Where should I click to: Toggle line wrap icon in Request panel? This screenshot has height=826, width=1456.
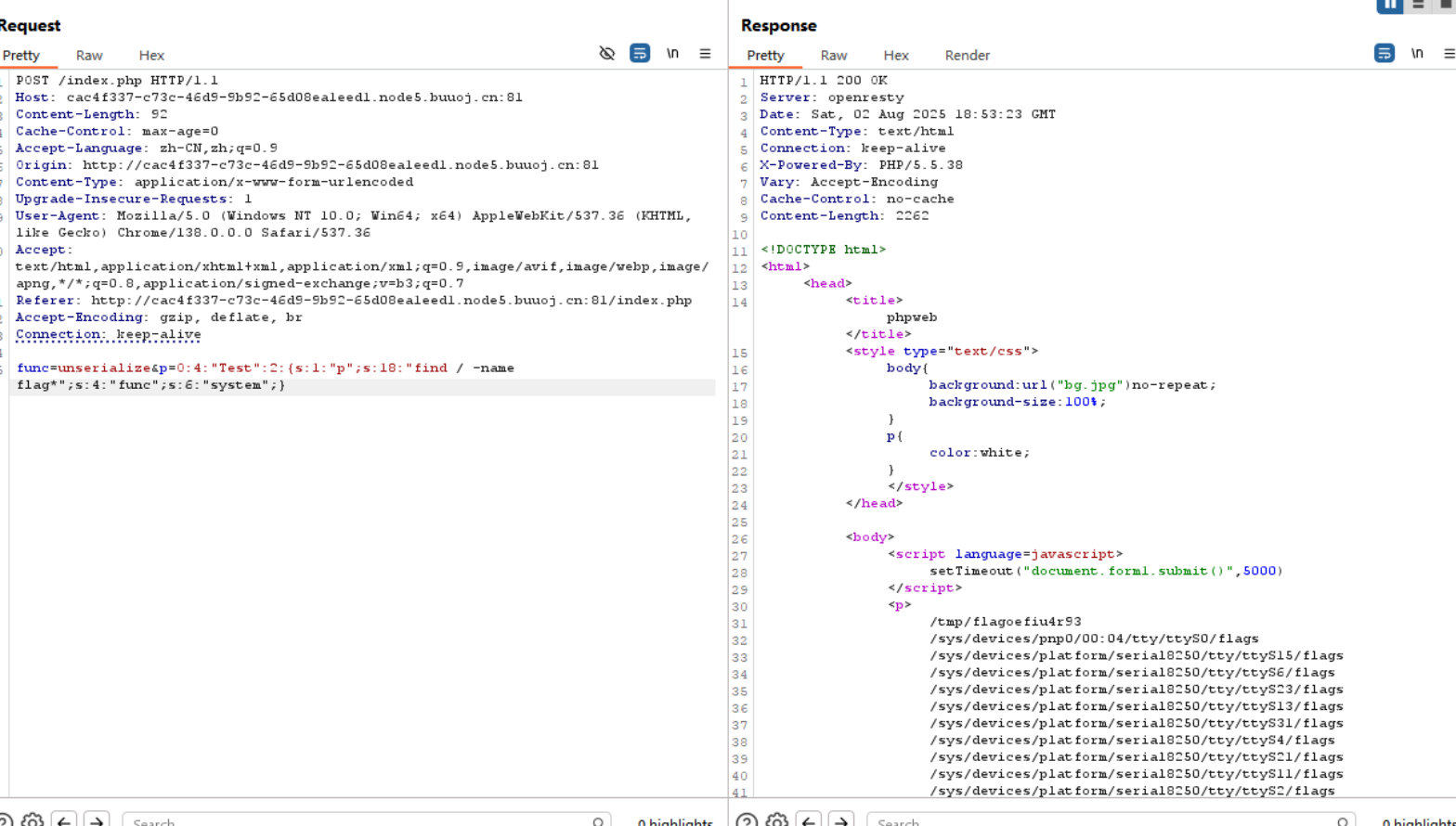tap(640, 54)
